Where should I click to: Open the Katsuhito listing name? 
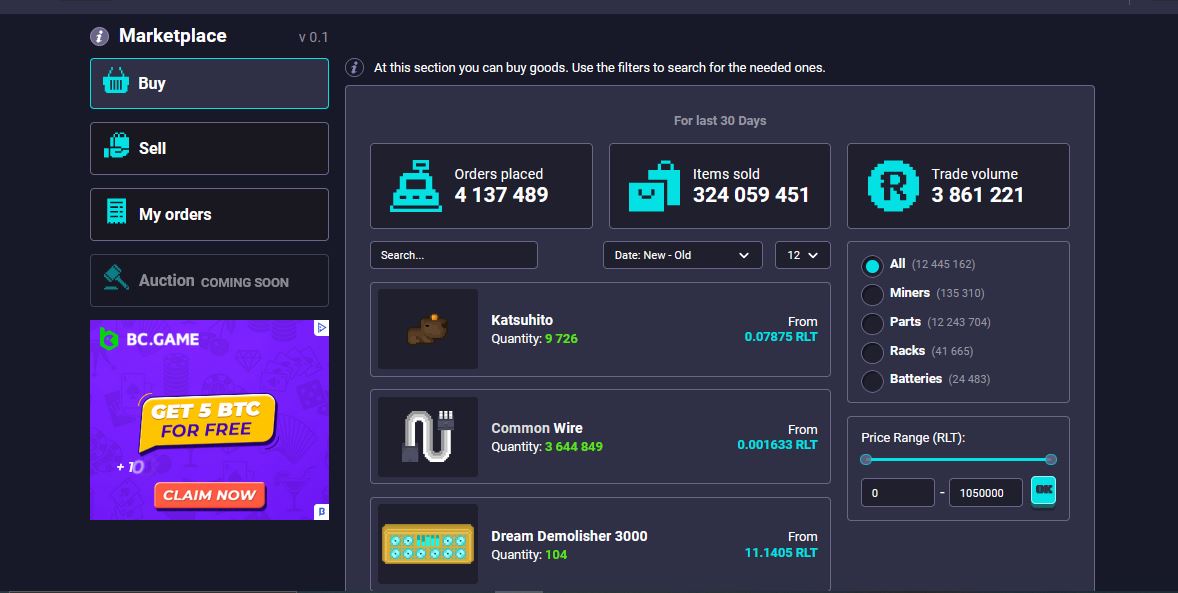point(521,319)
